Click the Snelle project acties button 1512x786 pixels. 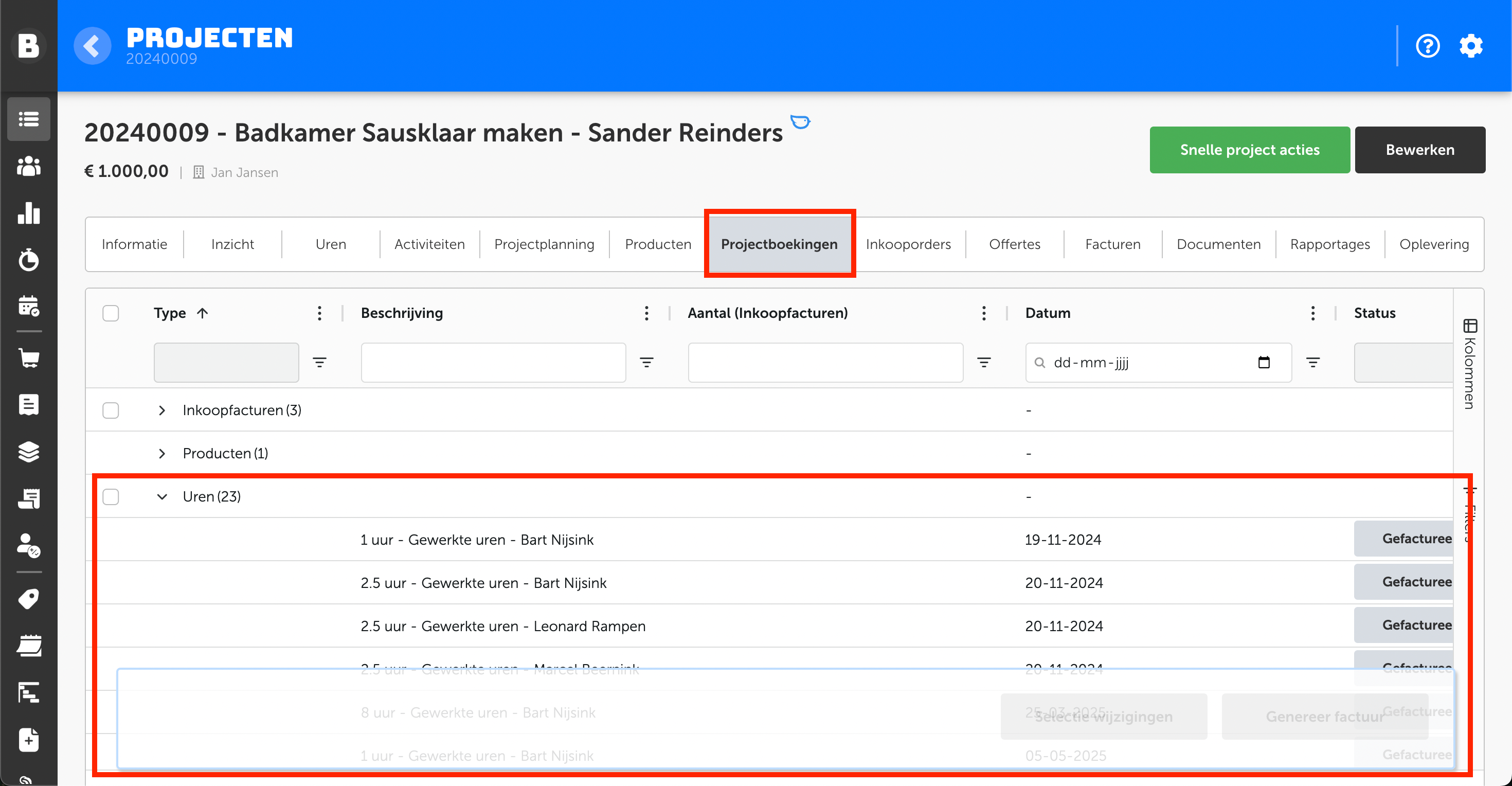[1250, 150]
